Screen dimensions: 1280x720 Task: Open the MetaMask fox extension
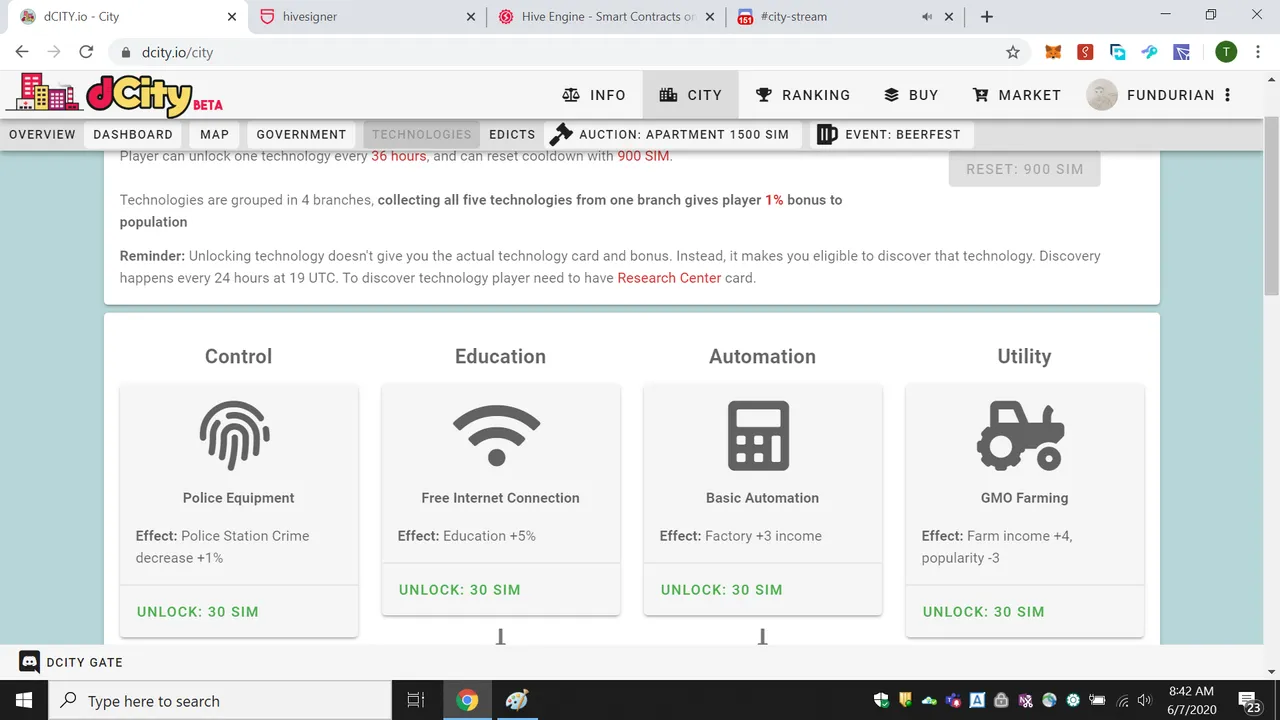[x=1053, y=52]
